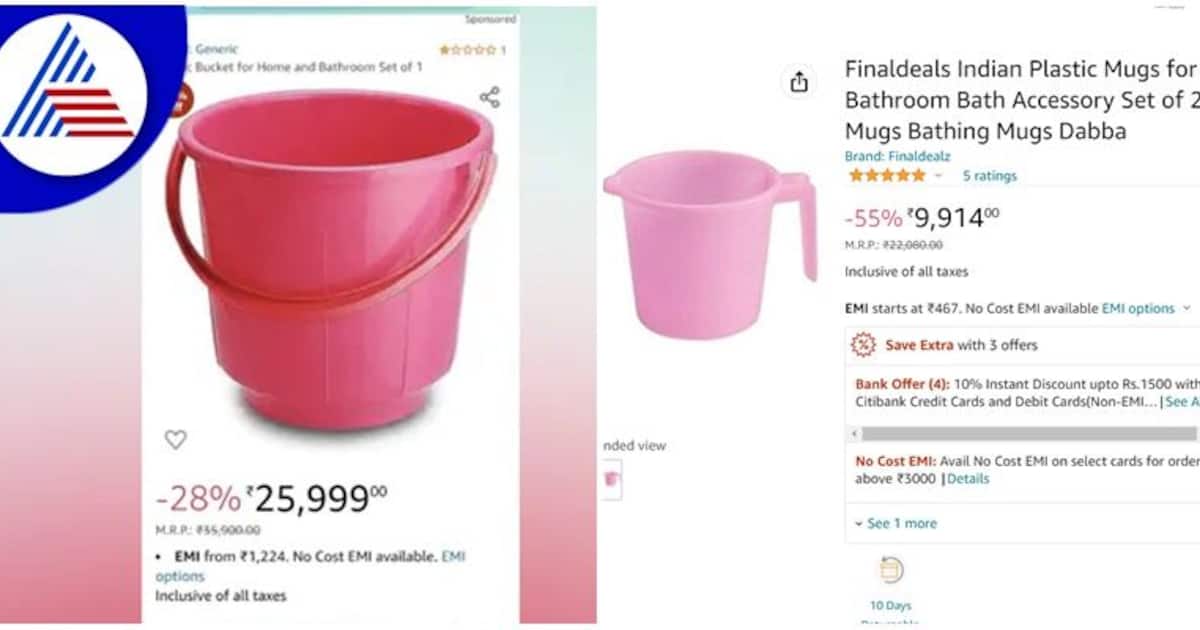Tap the heart wishlist icon below the bucket

(x=176, y=439)
